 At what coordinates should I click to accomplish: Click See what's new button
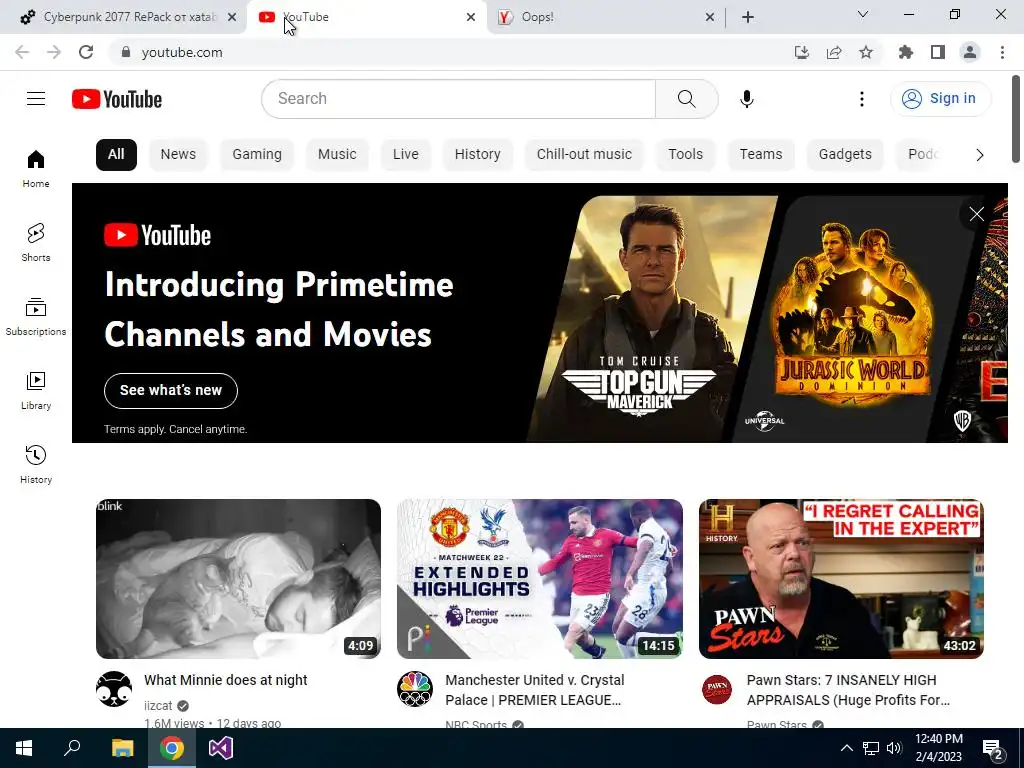click(x=170, y=391)
